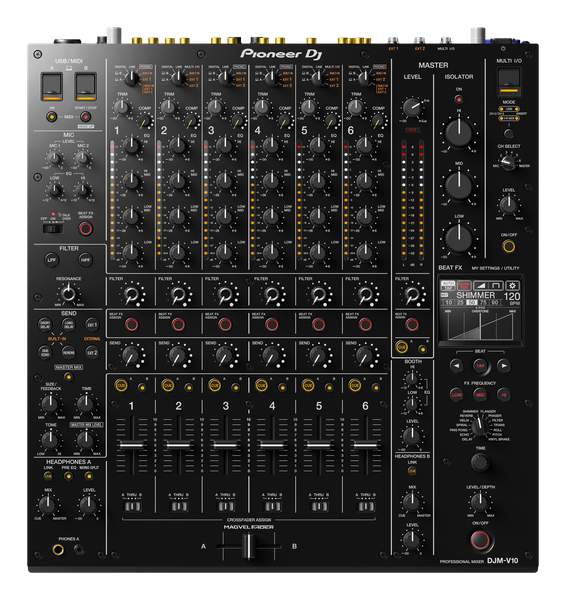Click the filter RESONANCE knob
Viewport: 566px width, 600px height.
pos(69,294)
